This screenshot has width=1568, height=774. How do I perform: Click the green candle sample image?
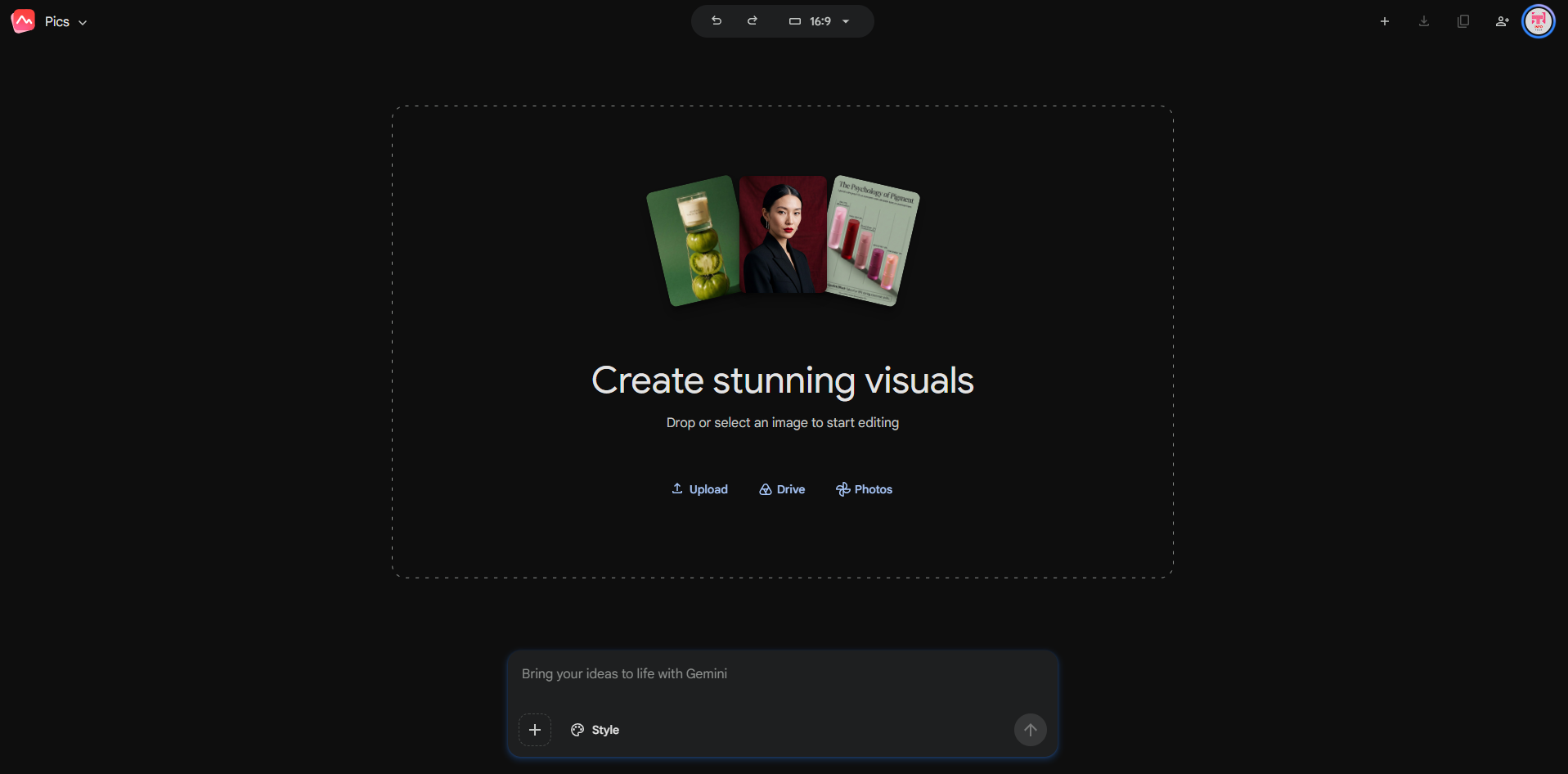693,241
